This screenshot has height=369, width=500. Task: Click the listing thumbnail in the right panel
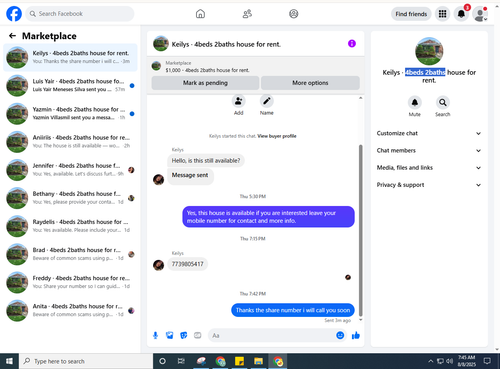coord(429,51)
